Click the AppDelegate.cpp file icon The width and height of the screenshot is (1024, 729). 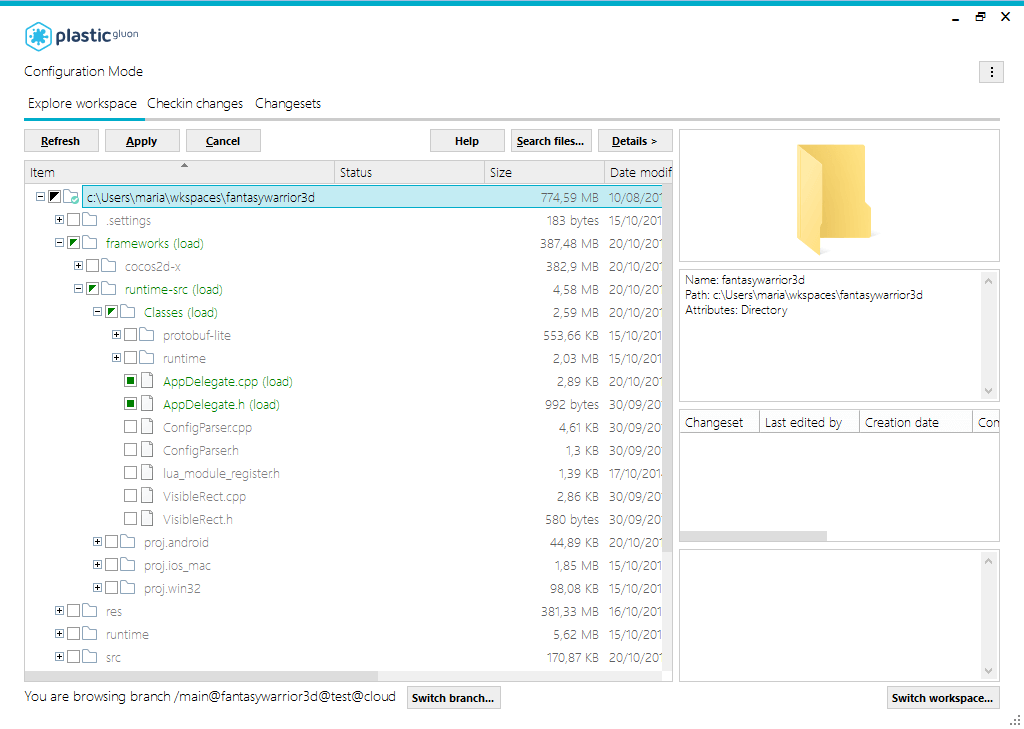click(147, 381)
